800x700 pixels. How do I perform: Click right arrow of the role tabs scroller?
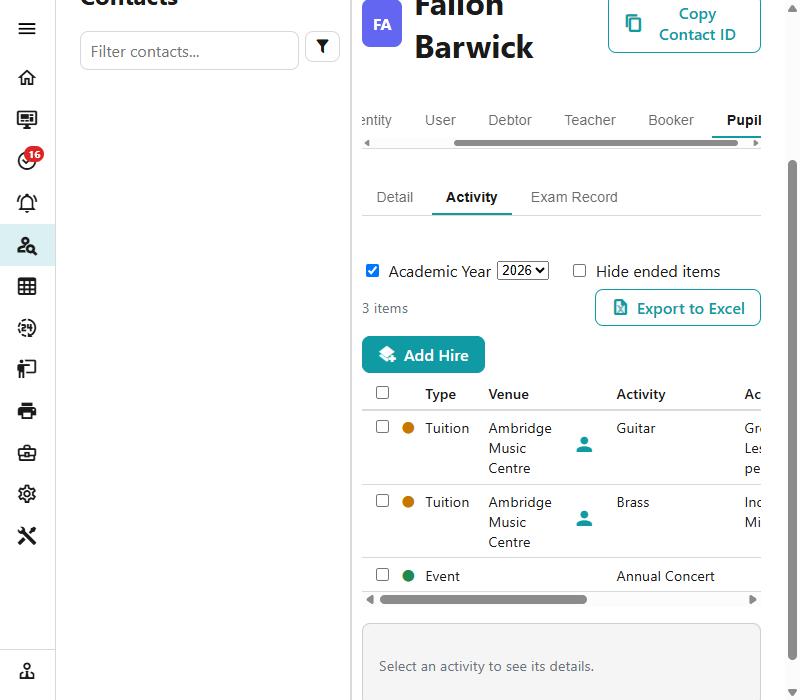[756, 143]
